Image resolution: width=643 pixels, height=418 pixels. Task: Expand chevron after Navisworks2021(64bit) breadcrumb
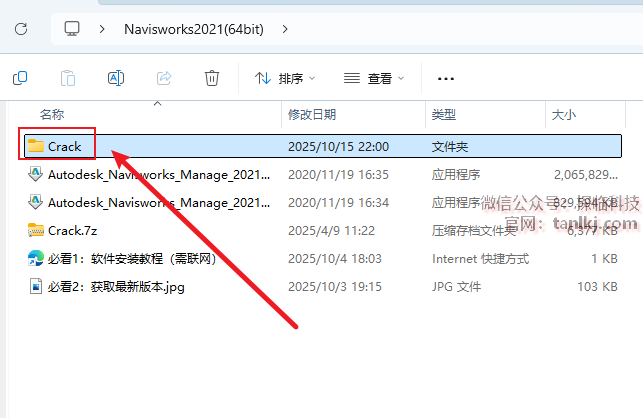pos(285,29)
